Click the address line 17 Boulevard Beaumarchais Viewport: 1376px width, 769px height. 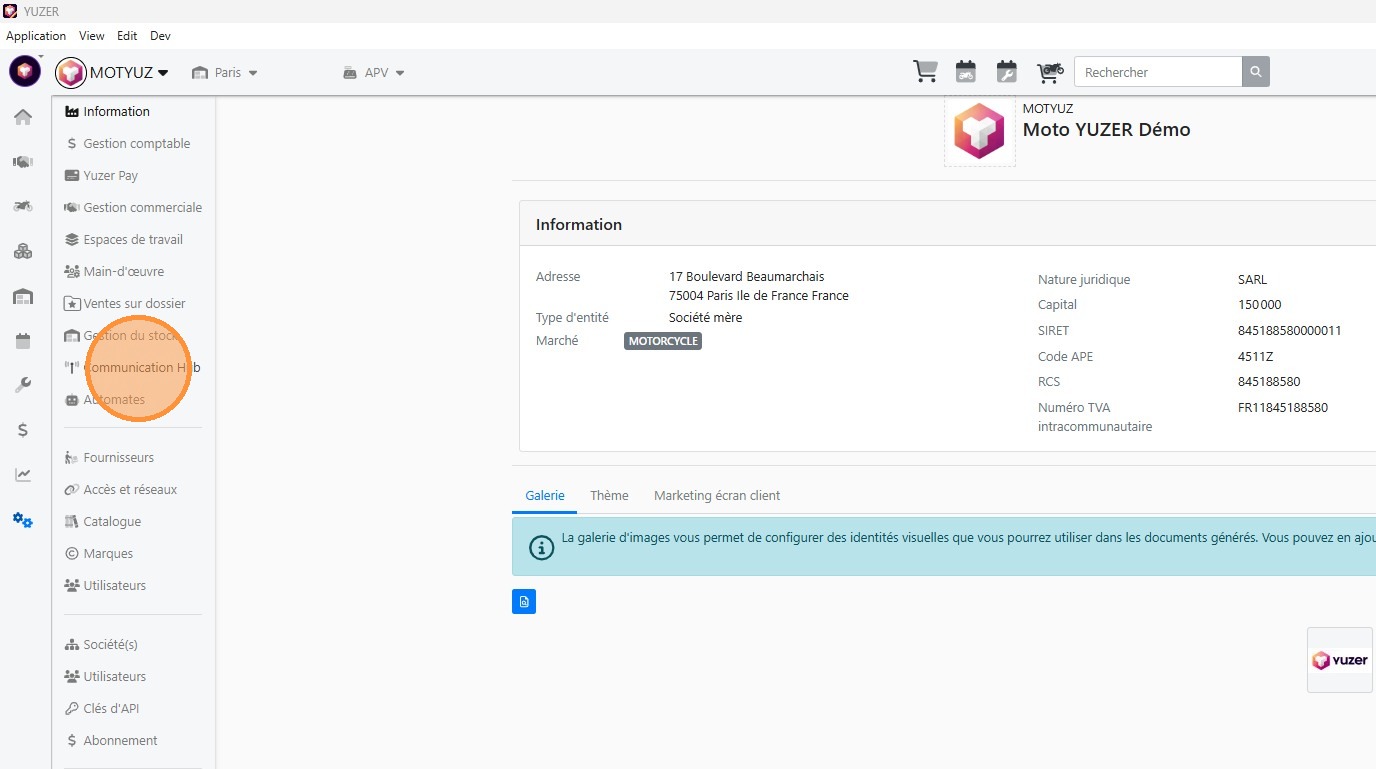pyautogui.click(x=747, y=277)
